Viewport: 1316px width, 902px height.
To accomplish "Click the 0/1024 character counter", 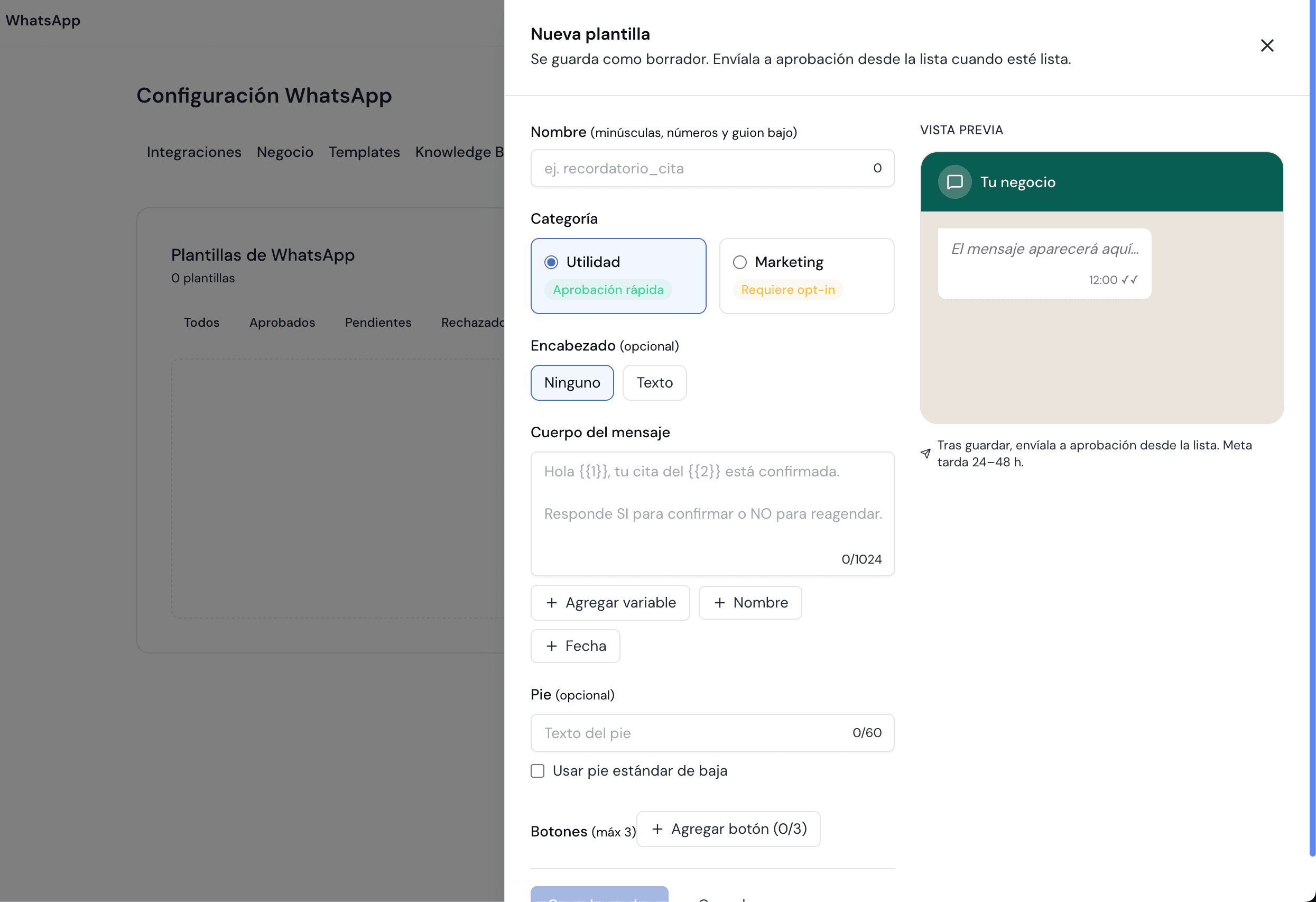I will pos(861,560).
